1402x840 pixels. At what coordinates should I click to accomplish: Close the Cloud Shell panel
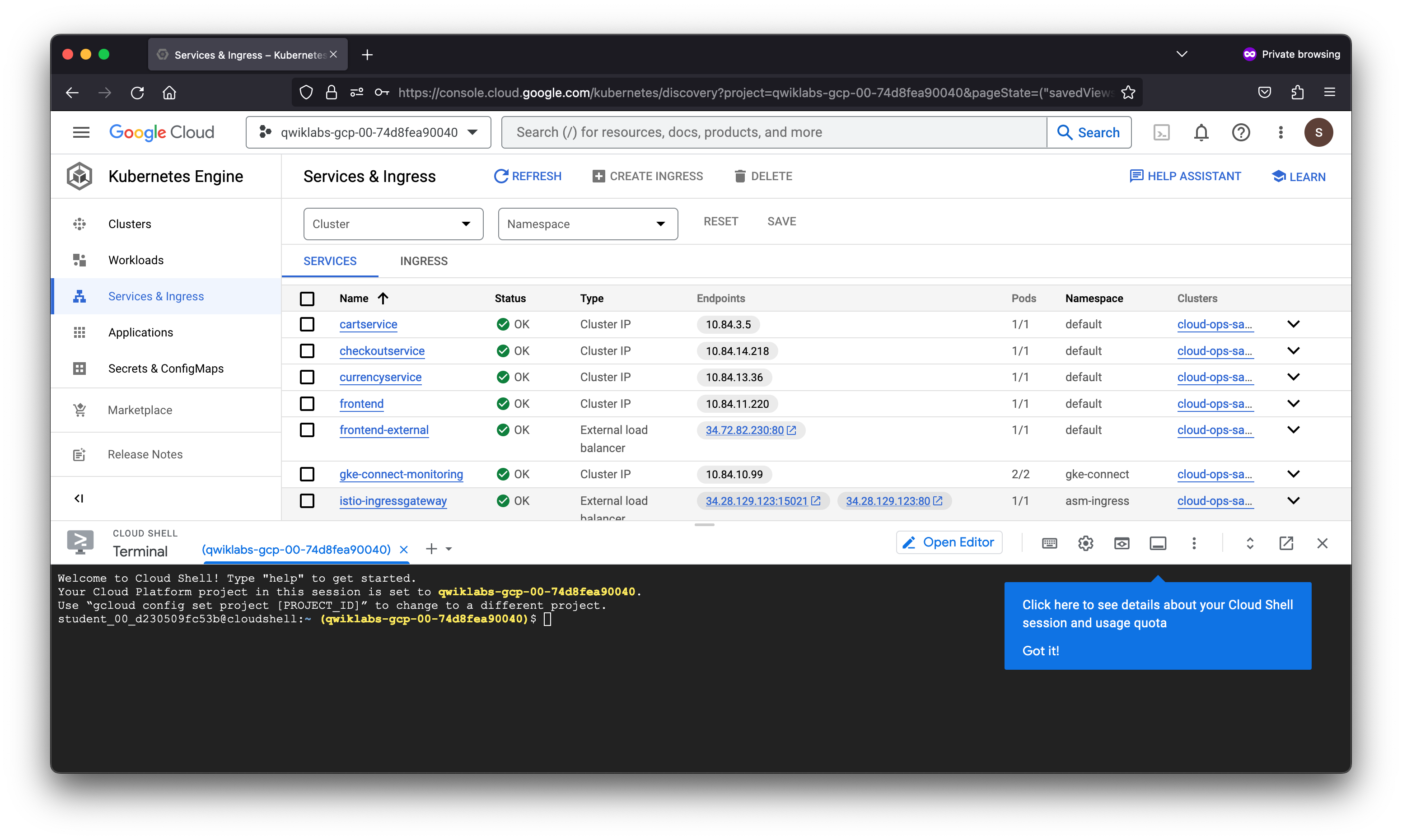pos(1322,543)
